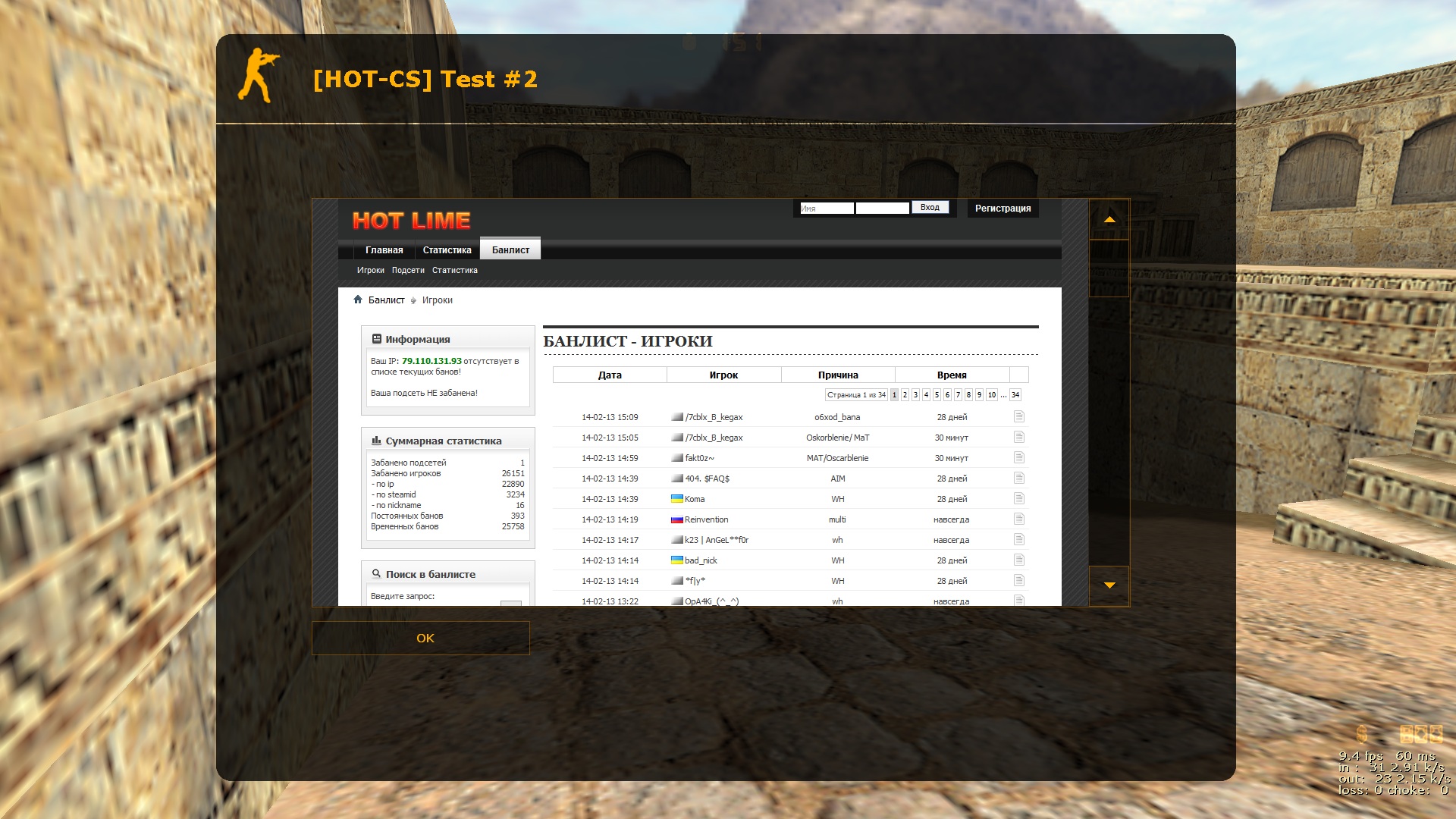Click the Постоянных банов value 393
This screenshot has height=819, width=1456.
517,516
